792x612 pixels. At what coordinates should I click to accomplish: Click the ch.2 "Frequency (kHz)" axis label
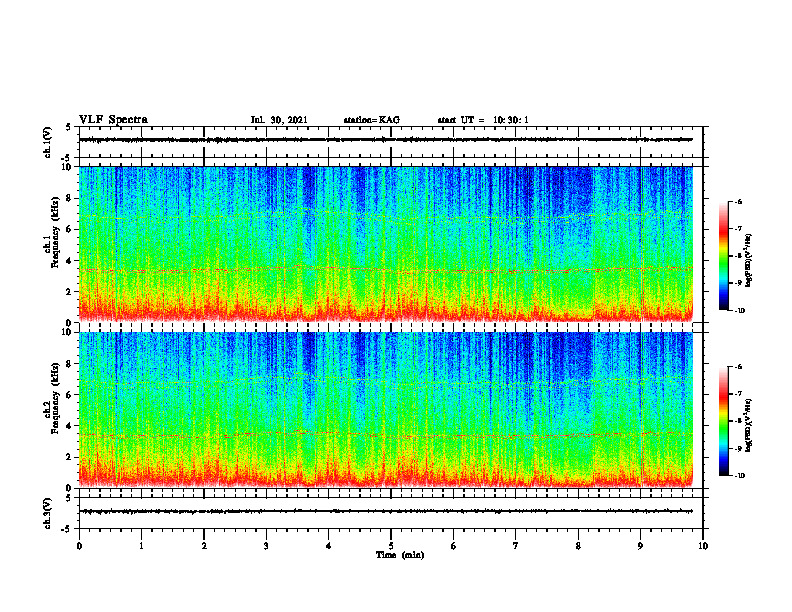[56, 399]
